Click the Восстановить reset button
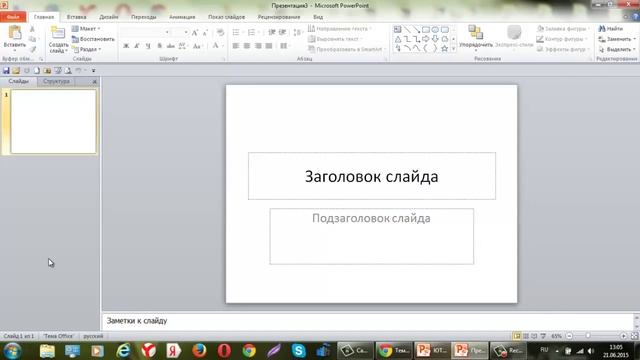 (x=93, y=39)
